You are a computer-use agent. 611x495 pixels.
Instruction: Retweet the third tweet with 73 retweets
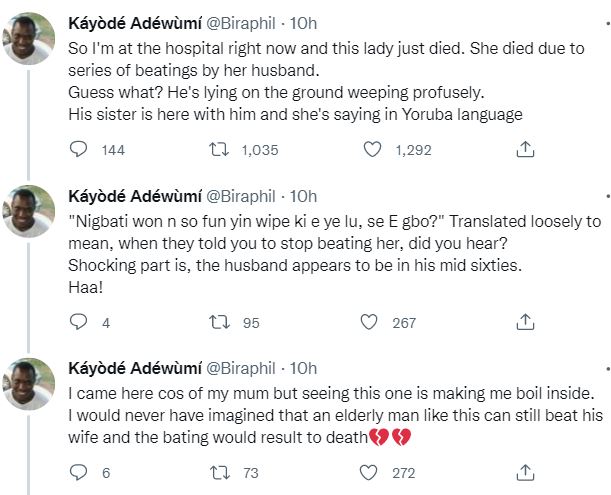pyautogui.click(x=218, y=472)
